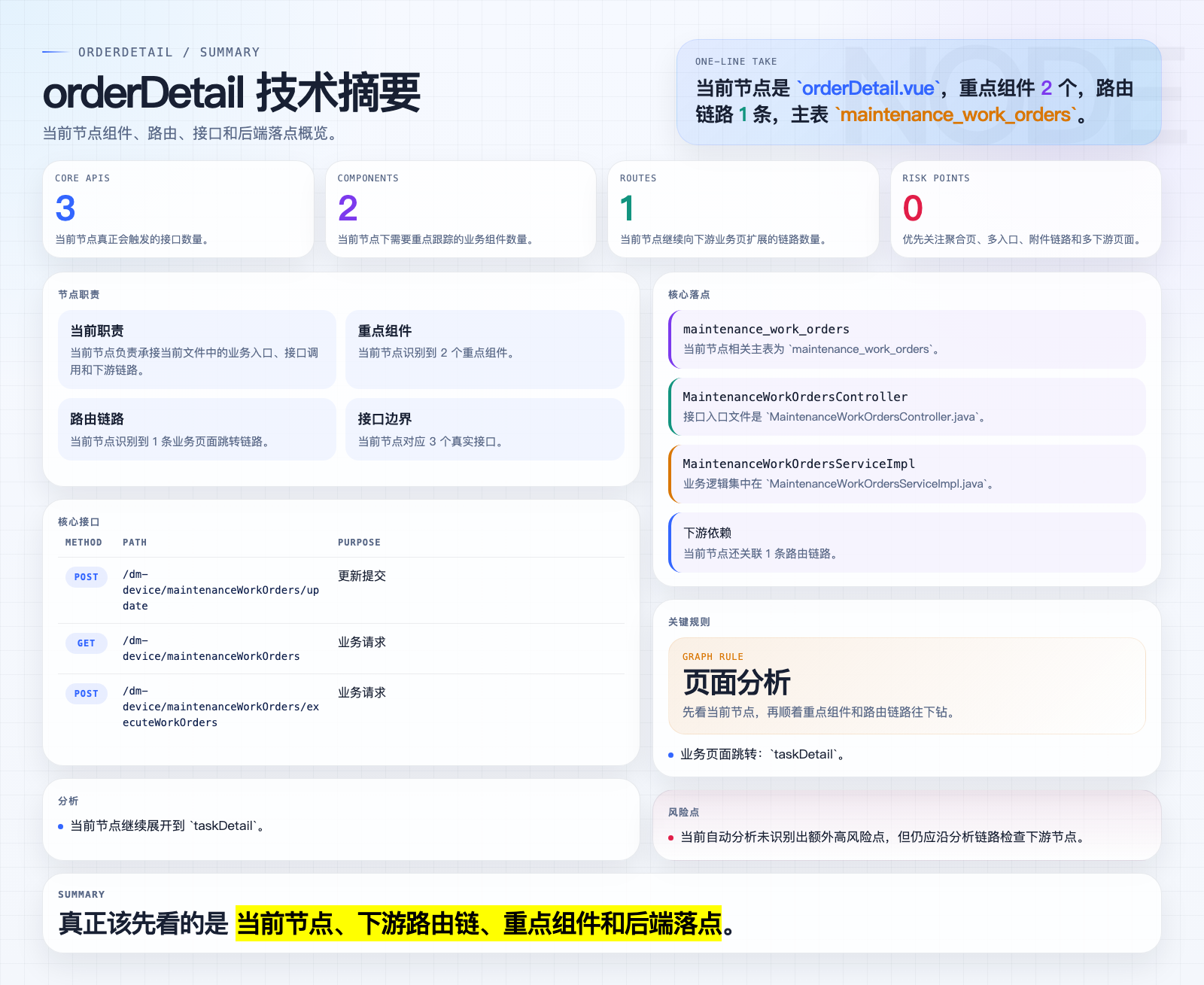Open the COMPONENTS card showing 2
The width and height of the screenshot is (1204, 985).
(x=461, y=209)
